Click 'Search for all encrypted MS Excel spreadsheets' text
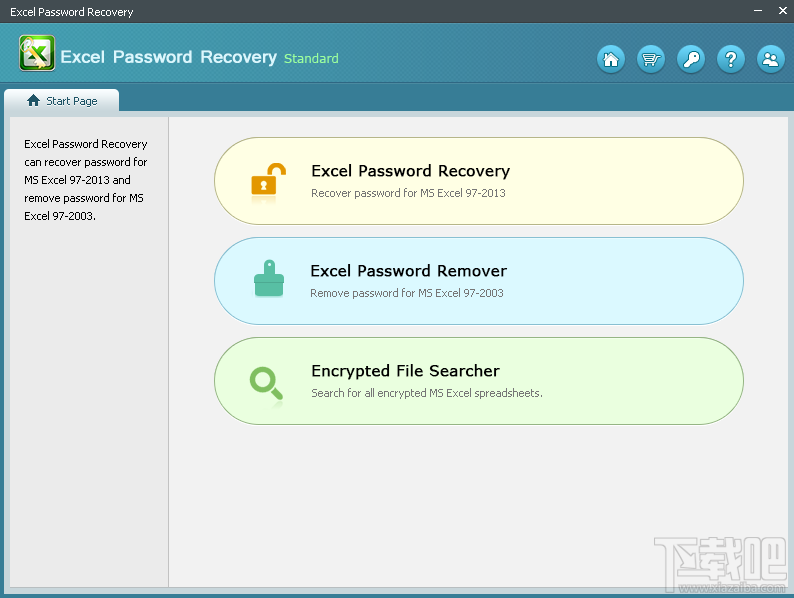The height and width of the screenshot is (598, 794). (427, 393)
